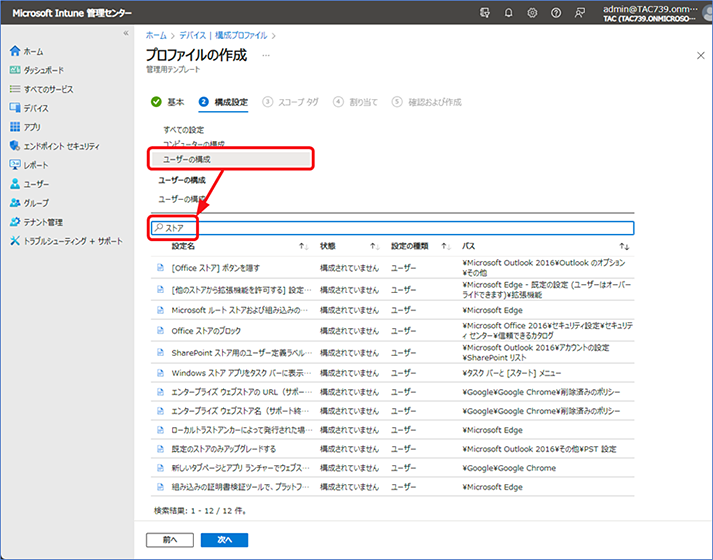The width and height of the screenshot is (713, 560).
Task: Open setting [他のストアから拡張機能を許可する]
Action: coord(241,290)
